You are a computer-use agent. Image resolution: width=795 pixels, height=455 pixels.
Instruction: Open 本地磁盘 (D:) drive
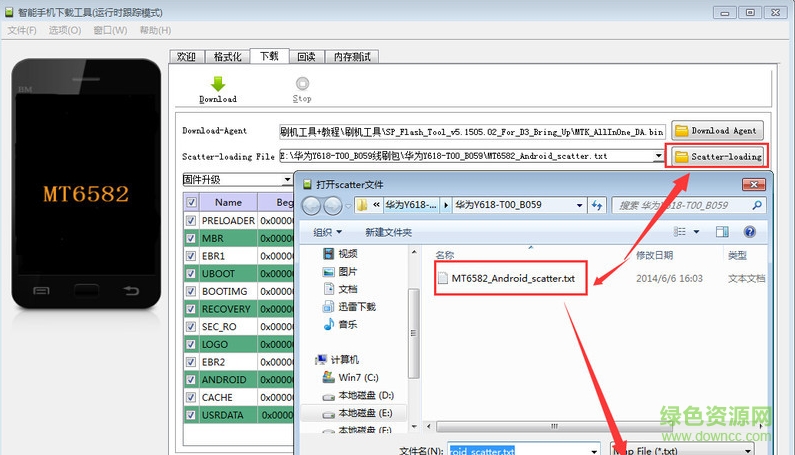[358, 395]
